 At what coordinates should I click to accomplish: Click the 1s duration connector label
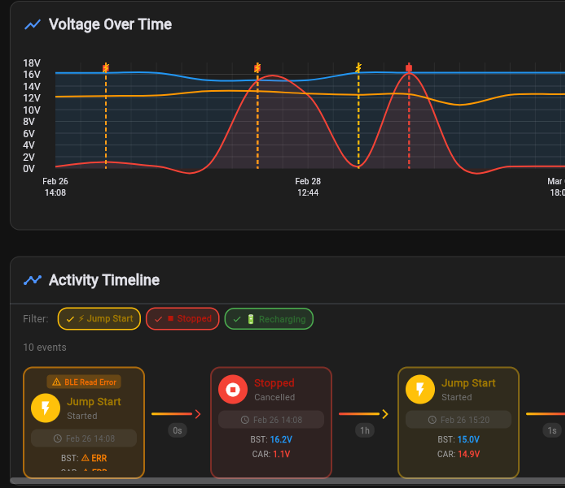[x=552, y=431]
